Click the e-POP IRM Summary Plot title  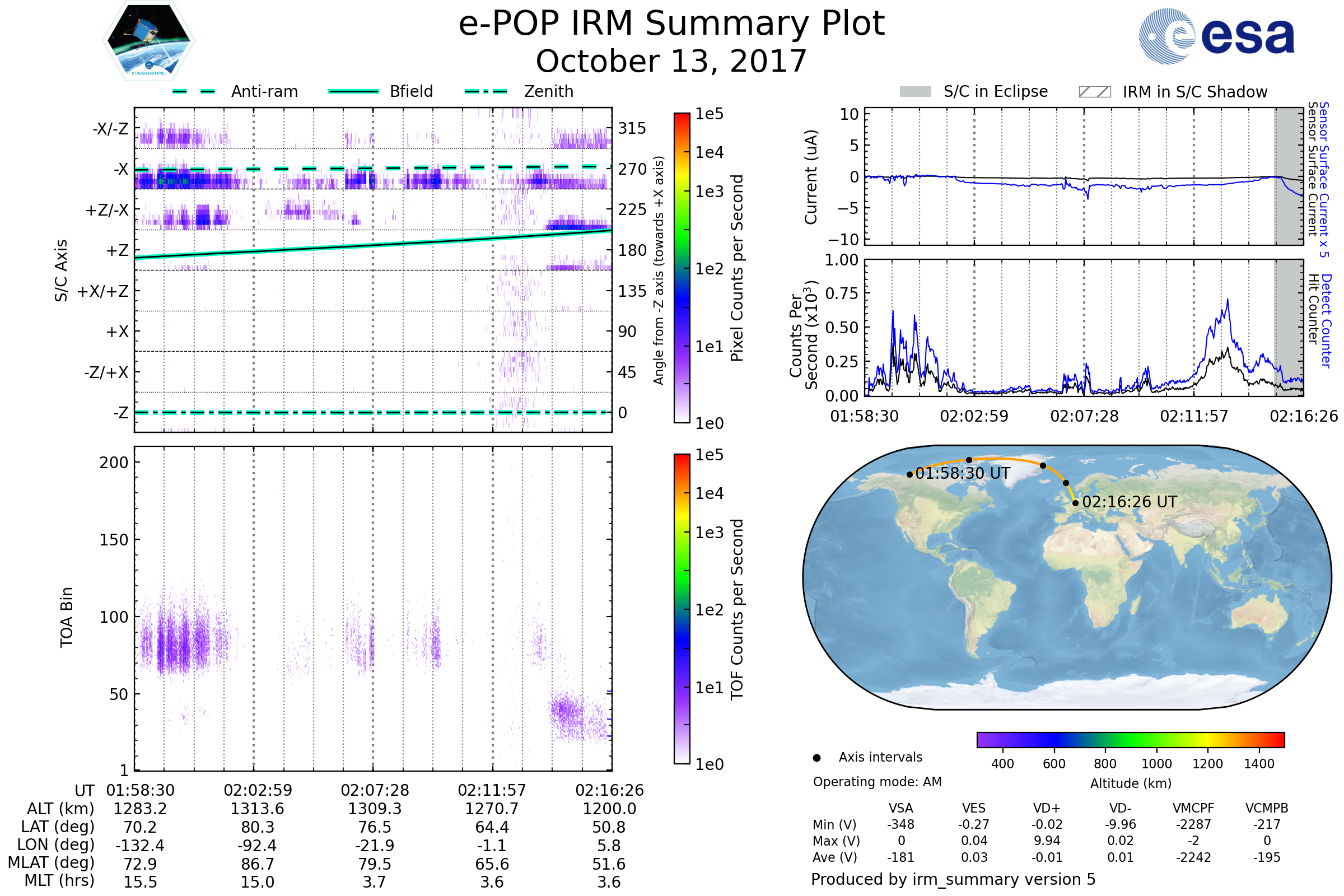tap(671, 24)
